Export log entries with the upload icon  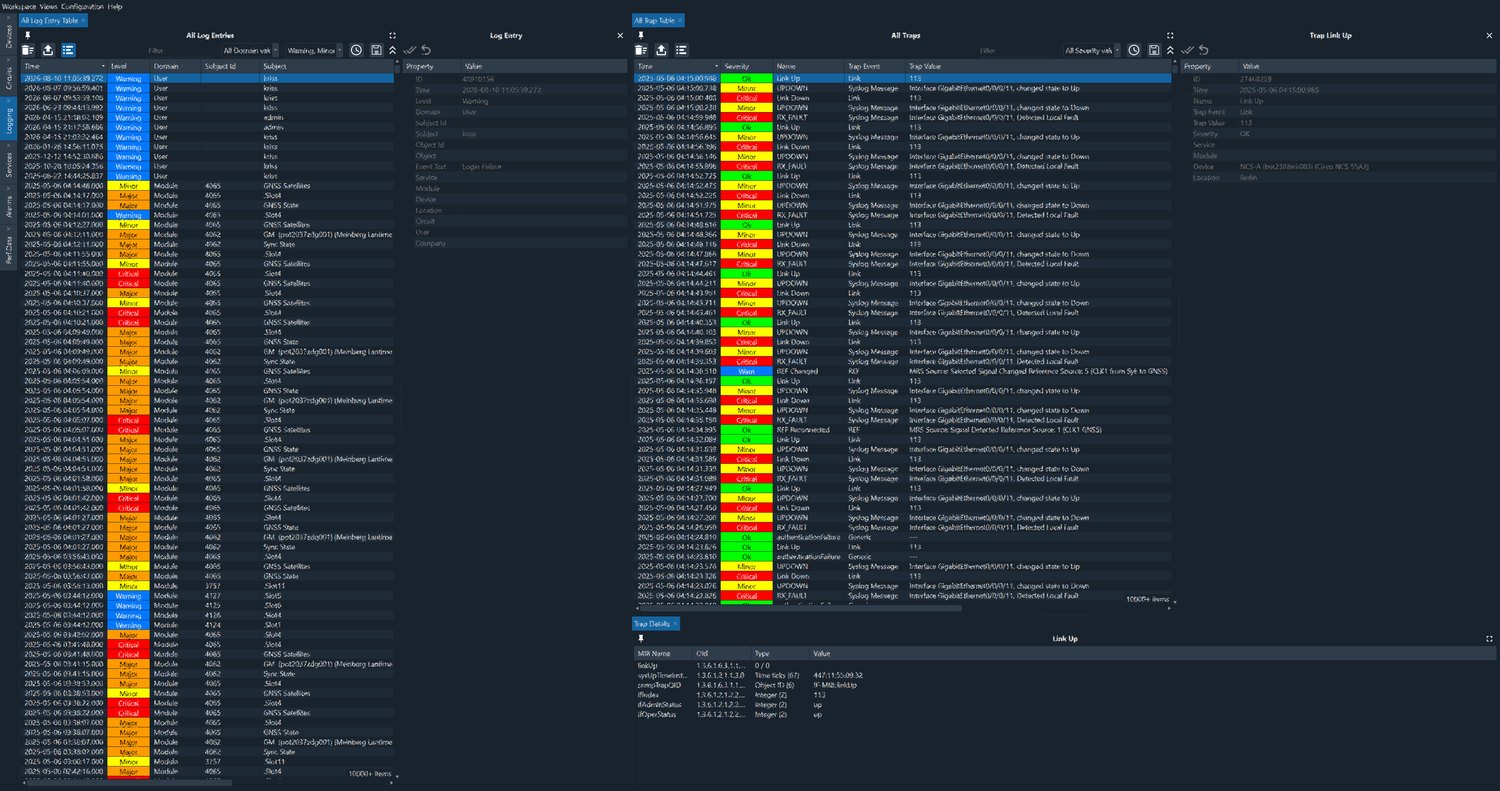48,50
